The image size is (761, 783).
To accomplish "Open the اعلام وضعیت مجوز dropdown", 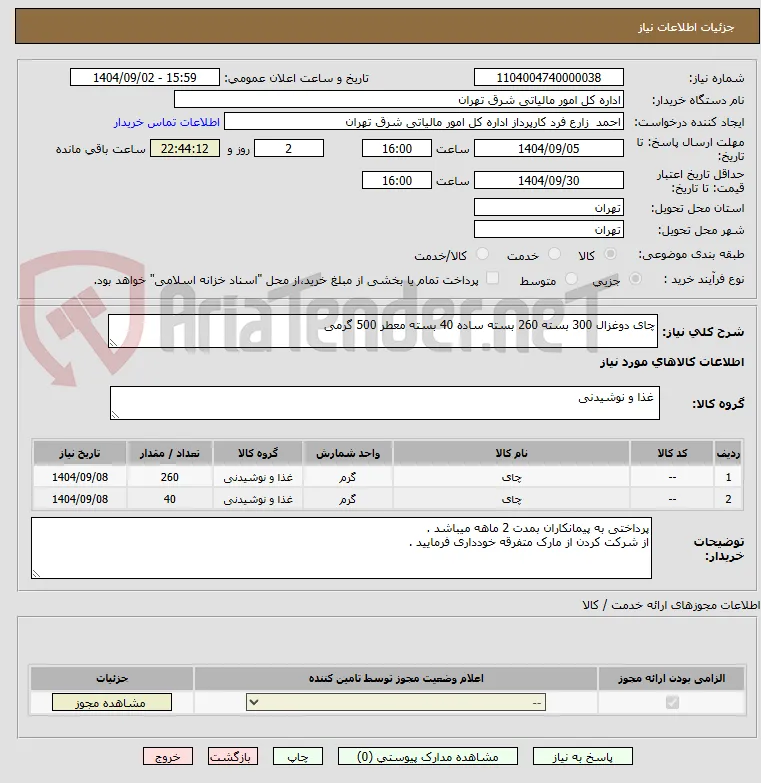I will tap(395, 702).
